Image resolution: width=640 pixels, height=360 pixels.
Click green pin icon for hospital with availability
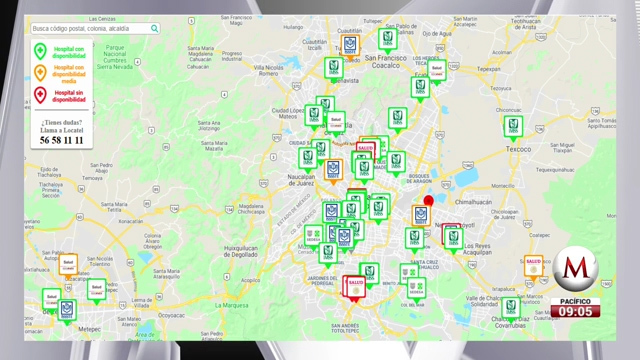(x=40, y=51)
